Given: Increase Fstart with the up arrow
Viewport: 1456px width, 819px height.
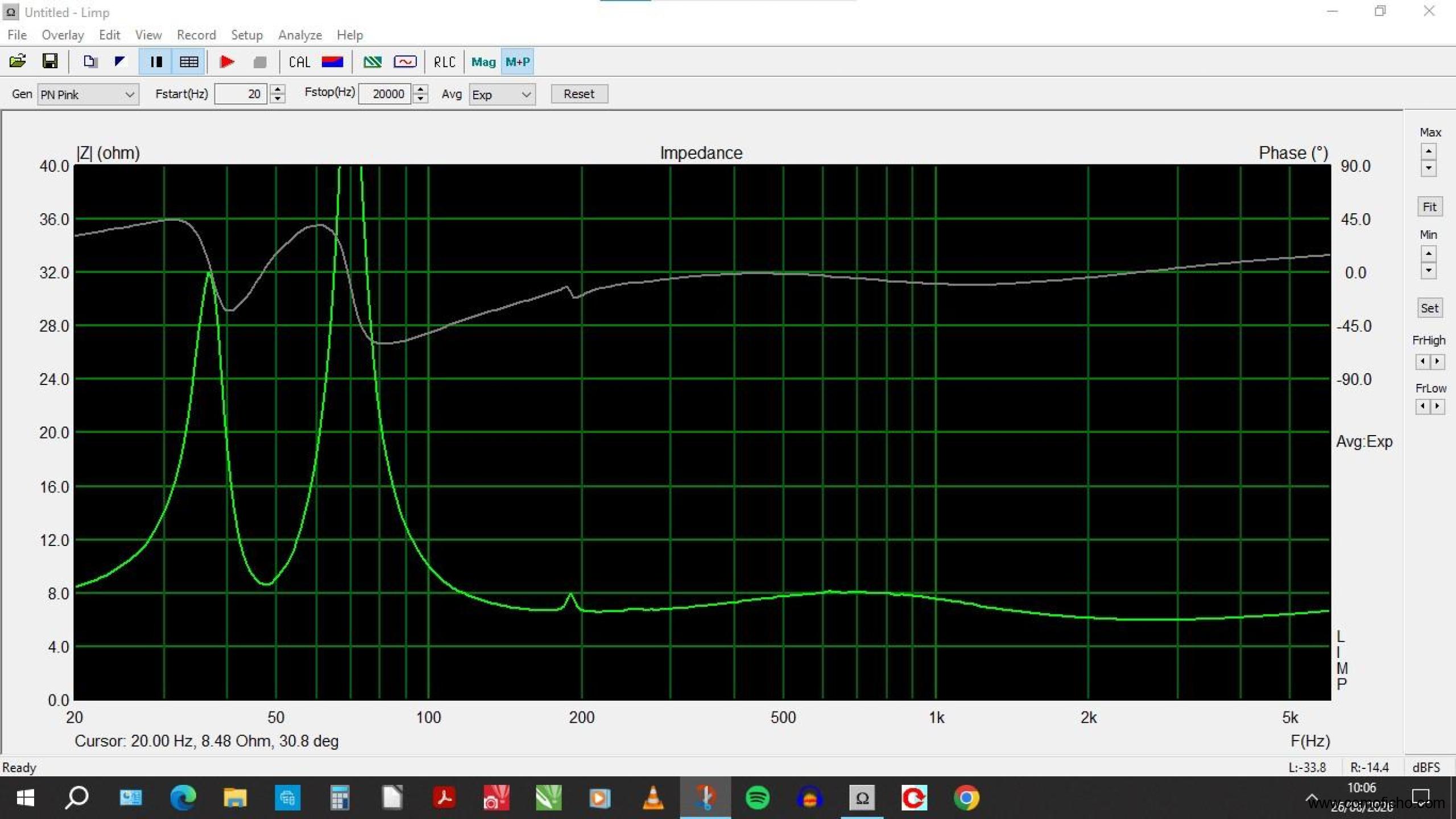Looking at the screenshot, I should point(278,89).
